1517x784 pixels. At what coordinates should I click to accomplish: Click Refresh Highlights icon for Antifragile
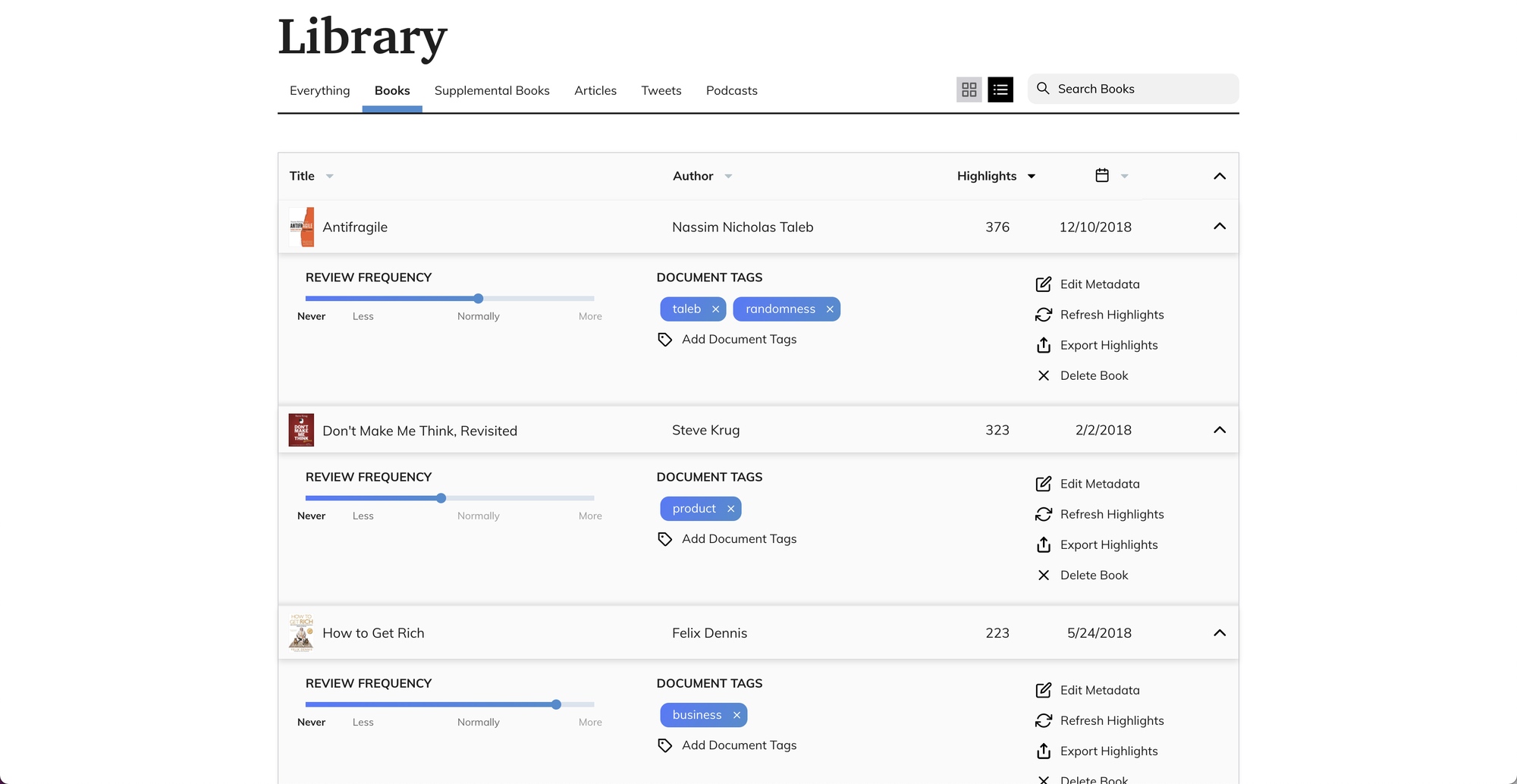click(1044, 315)
